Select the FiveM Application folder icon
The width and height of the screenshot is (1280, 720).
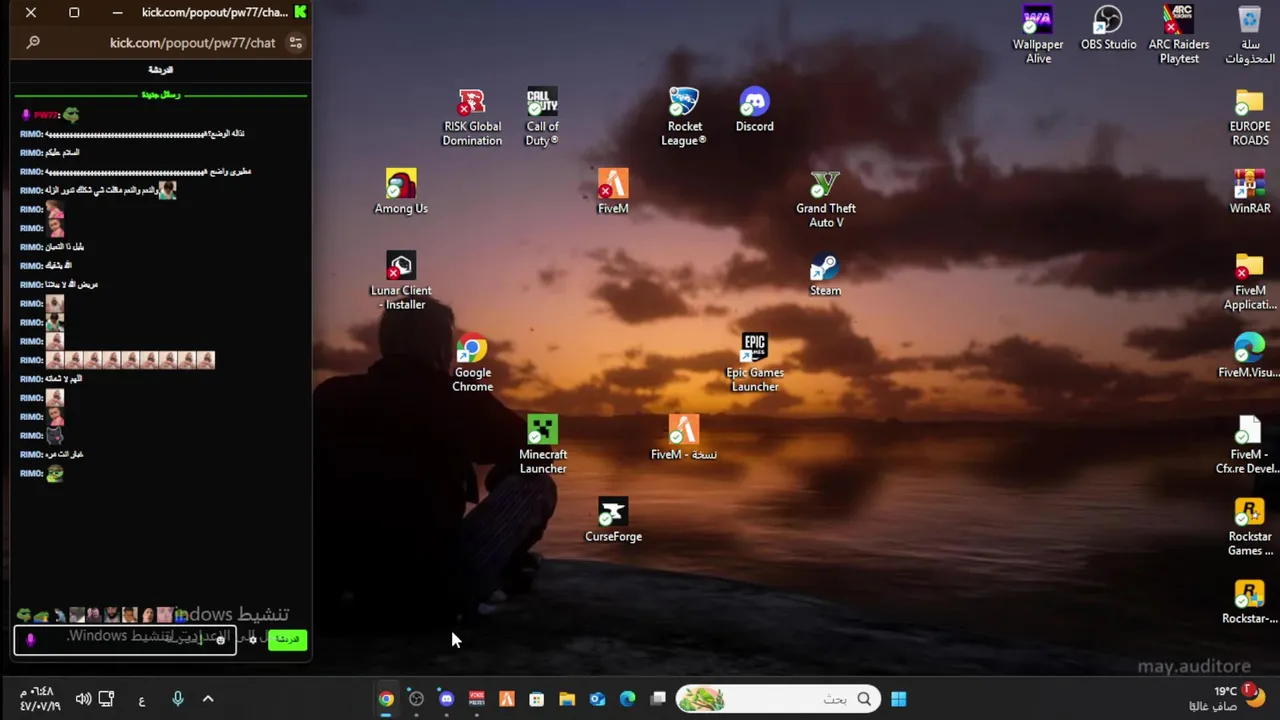1249,281
